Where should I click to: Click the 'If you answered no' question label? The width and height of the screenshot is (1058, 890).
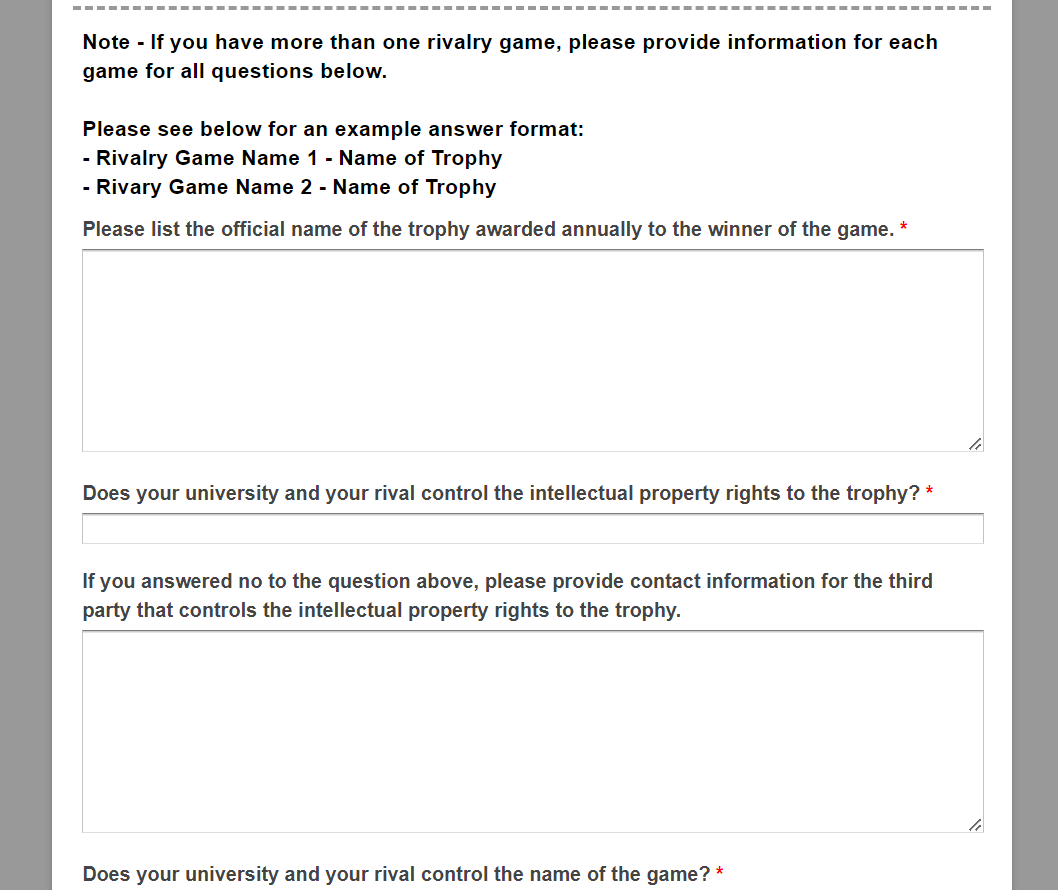[x=507, y=596]
